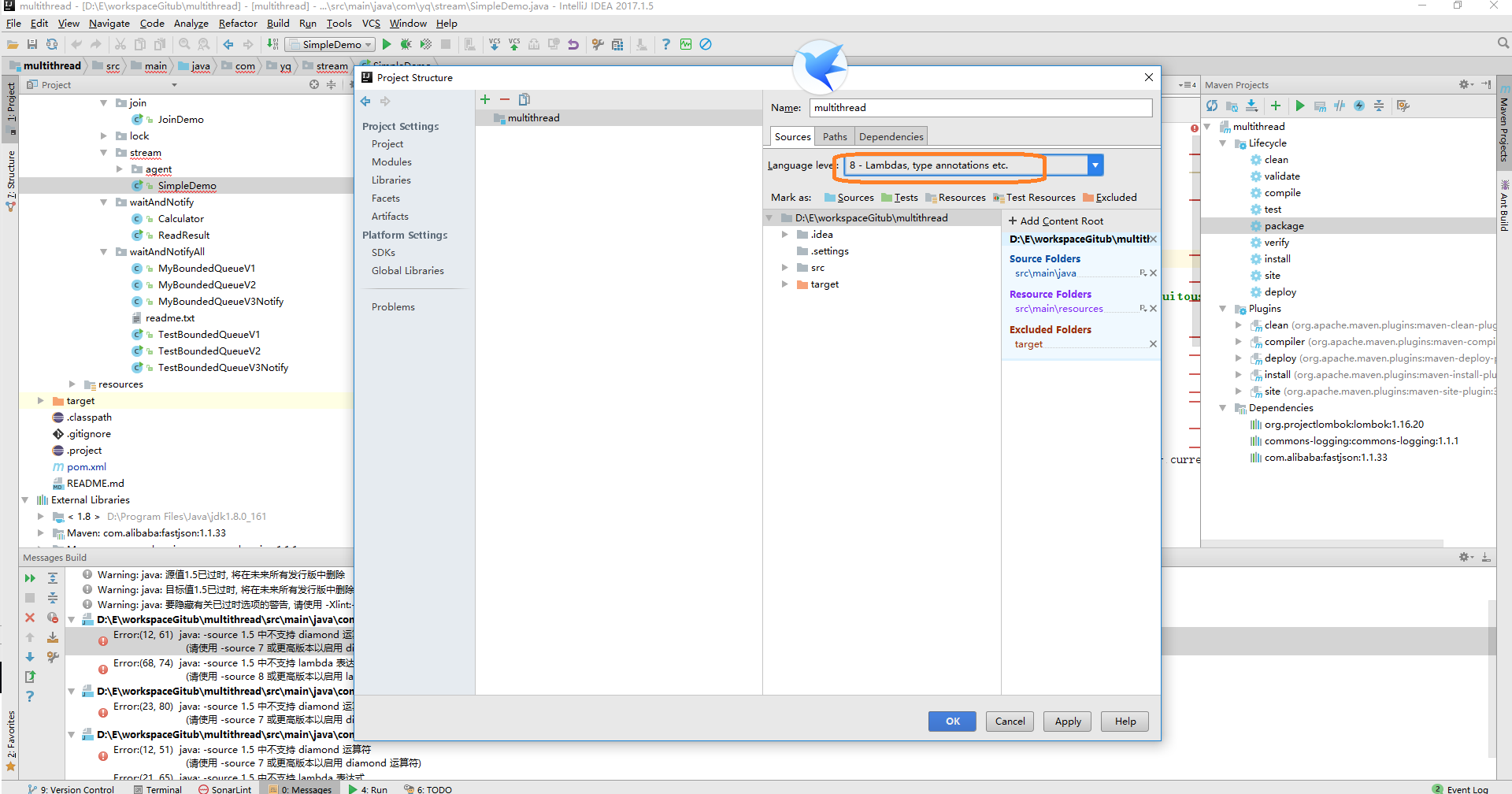Click VCS commit changes icon
This screenshot has height=794, width=1512.
pyautogui.click(x=514, y=45)
